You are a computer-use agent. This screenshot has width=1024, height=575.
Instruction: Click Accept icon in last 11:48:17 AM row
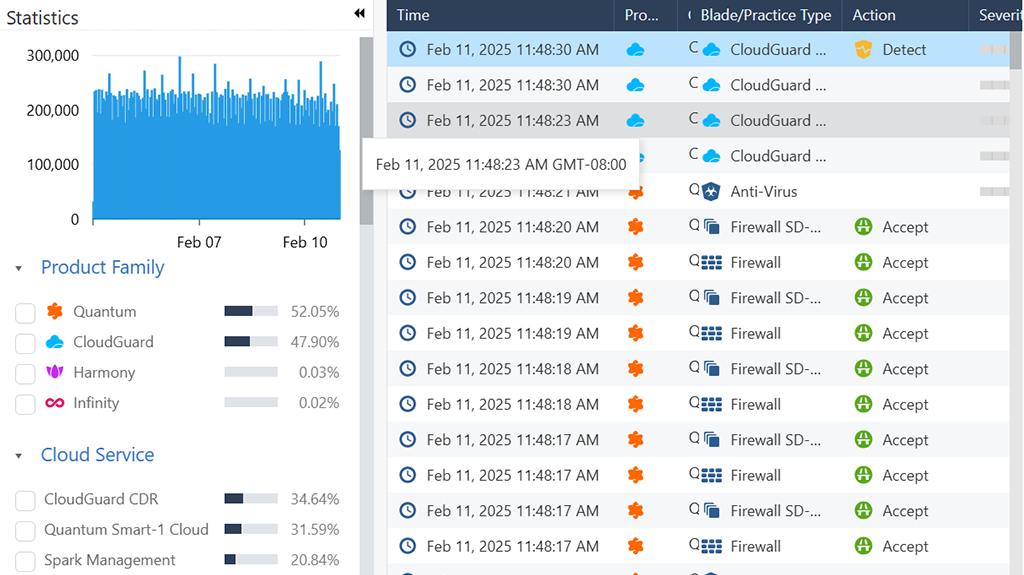click(863, 546)
